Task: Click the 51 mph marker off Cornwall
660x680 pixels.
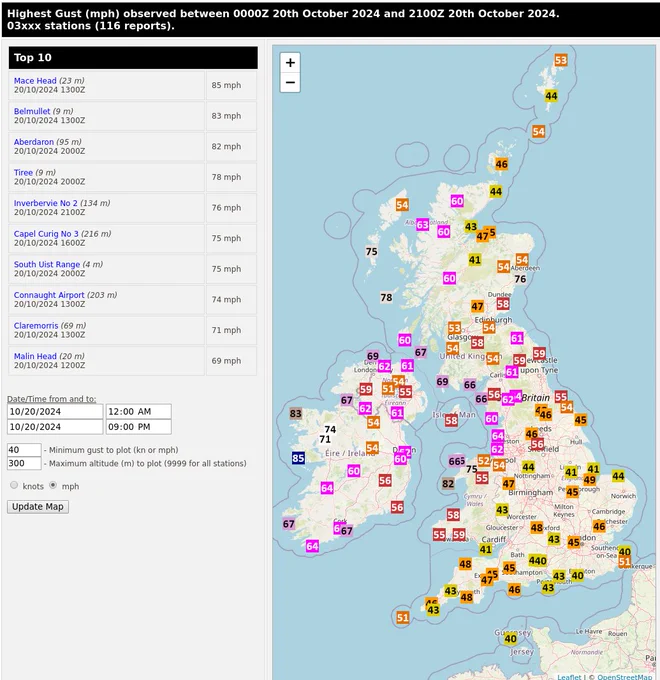Action: [x=402, y=618]
